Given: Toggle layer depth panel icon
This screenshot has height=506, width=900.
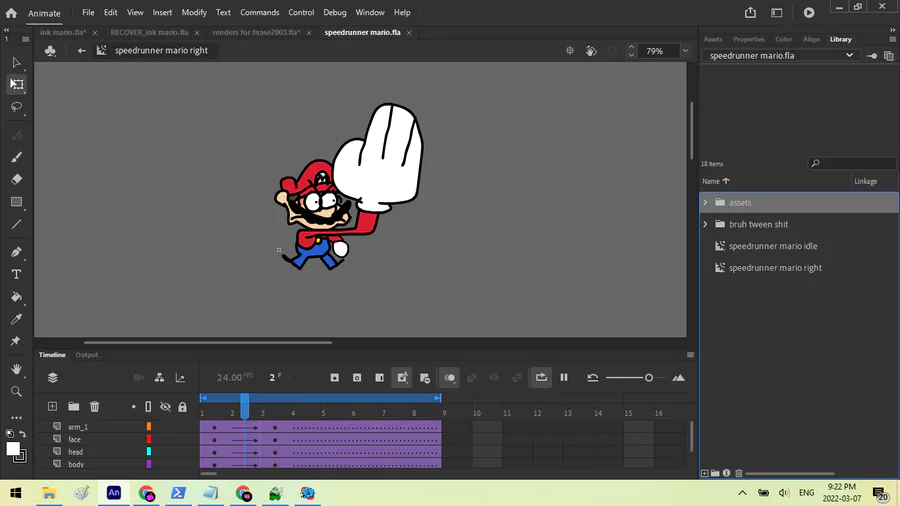Looking at the screenshot, I should 53,377.
